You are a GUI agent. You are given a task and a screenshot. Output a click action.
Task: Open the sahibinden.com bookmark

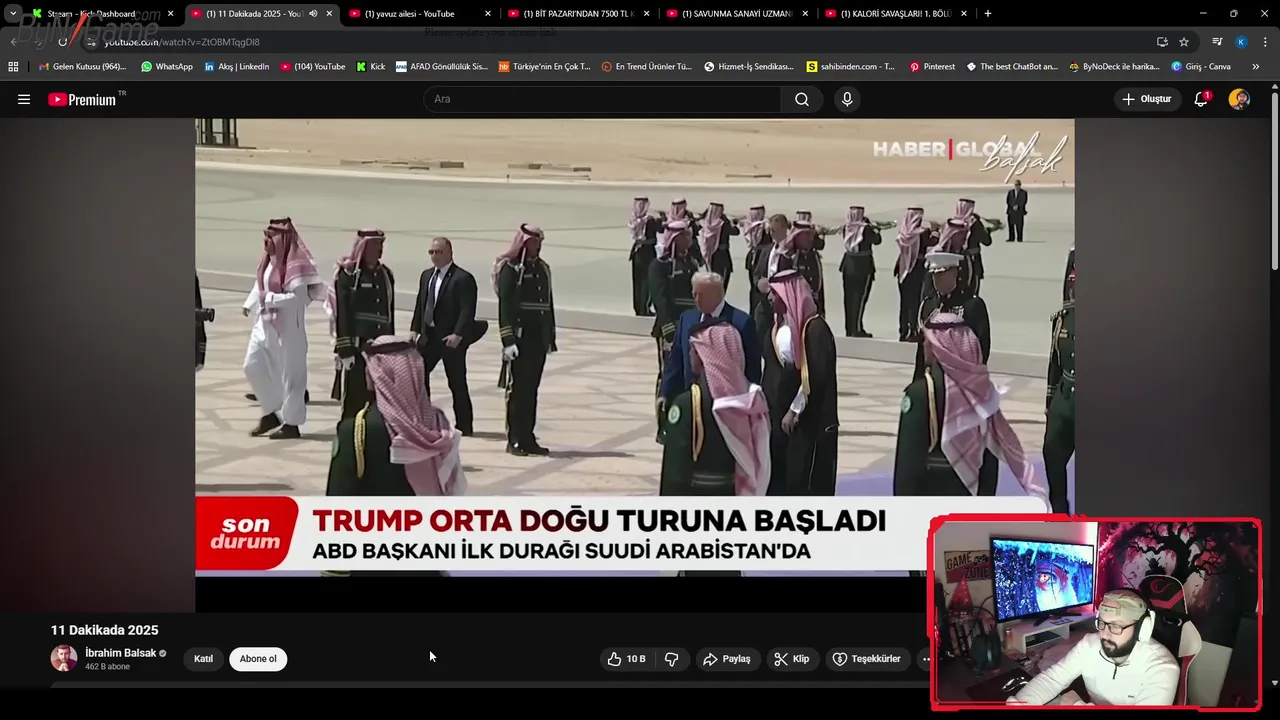click(x=851, y=67)
